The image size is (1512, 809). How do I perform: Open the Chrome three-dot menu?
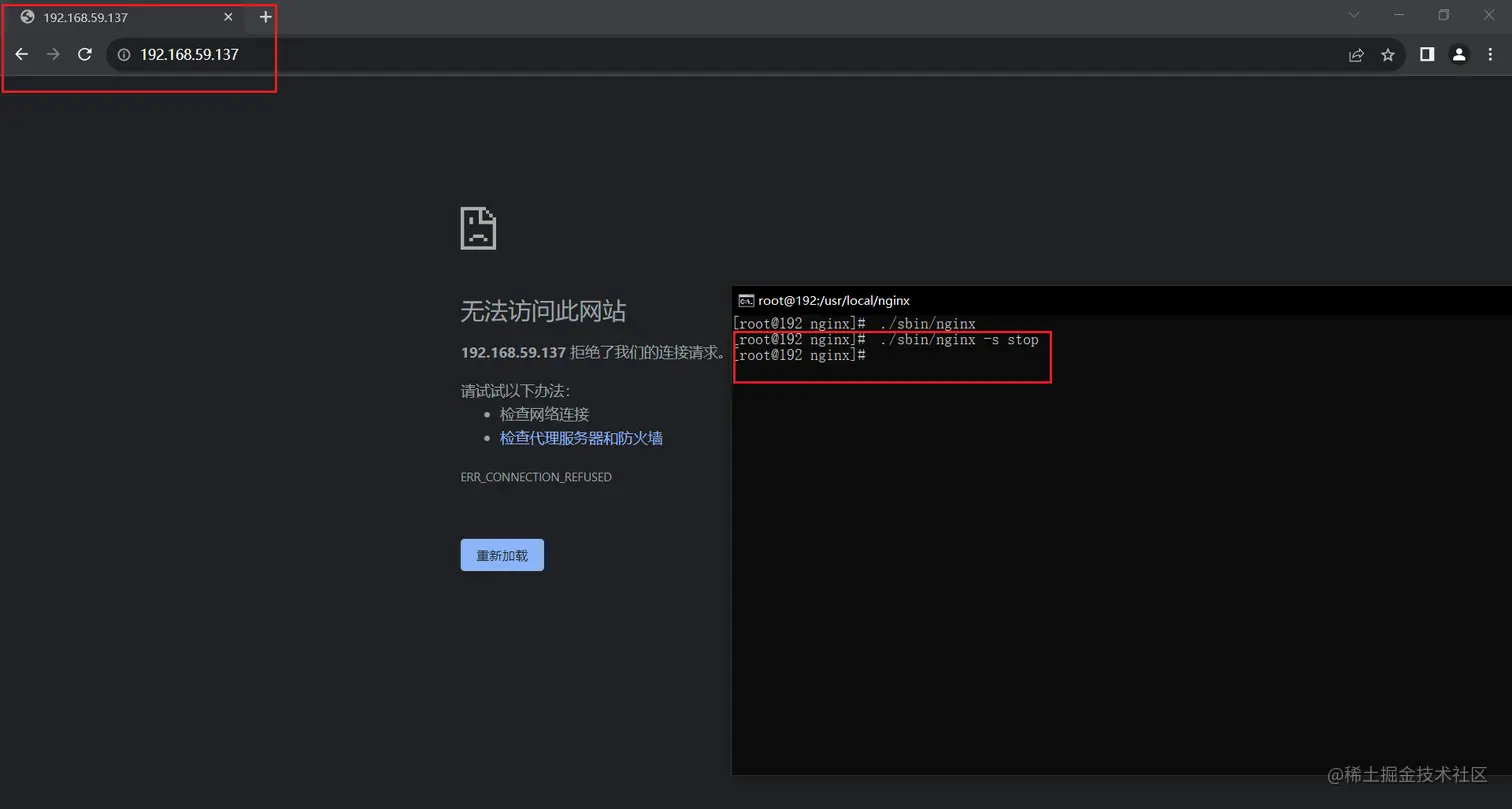click(x=1490, y=55)
